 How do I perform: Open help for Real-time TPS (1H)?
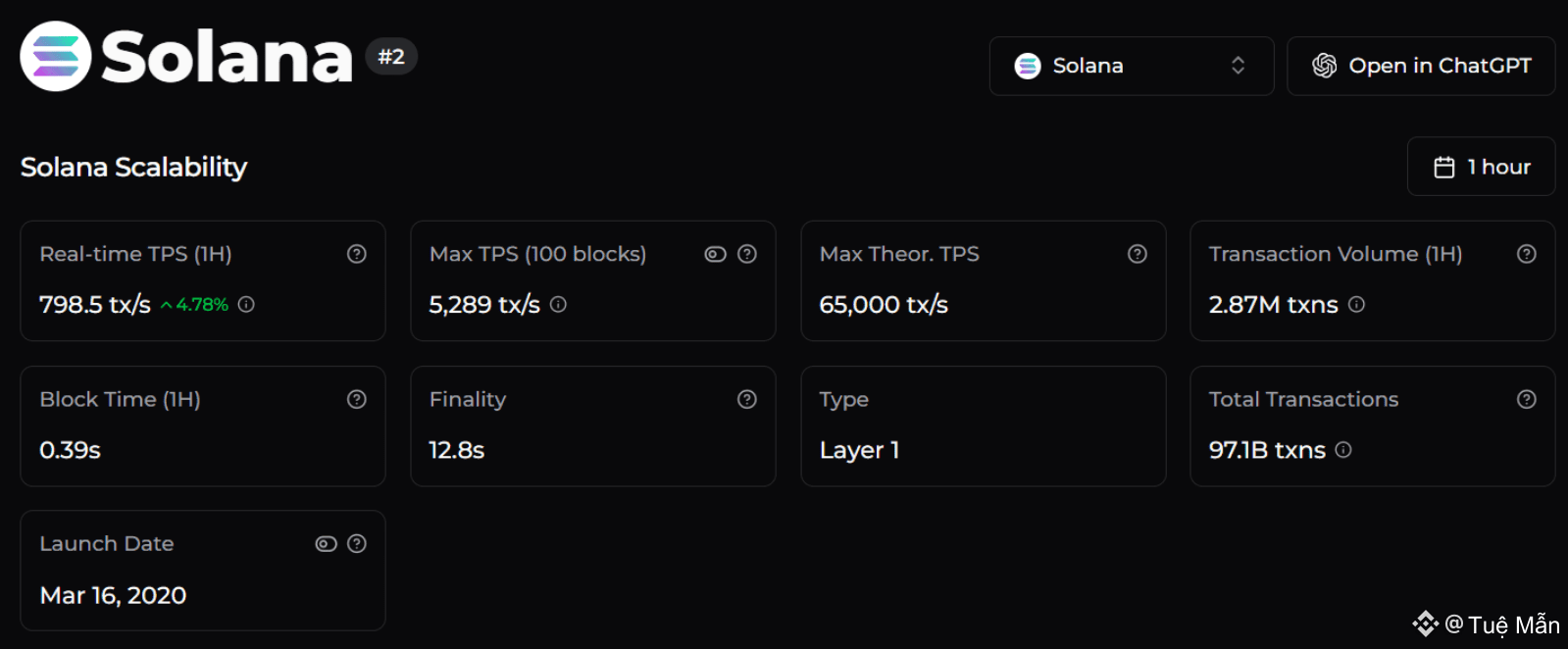point(357,254)
